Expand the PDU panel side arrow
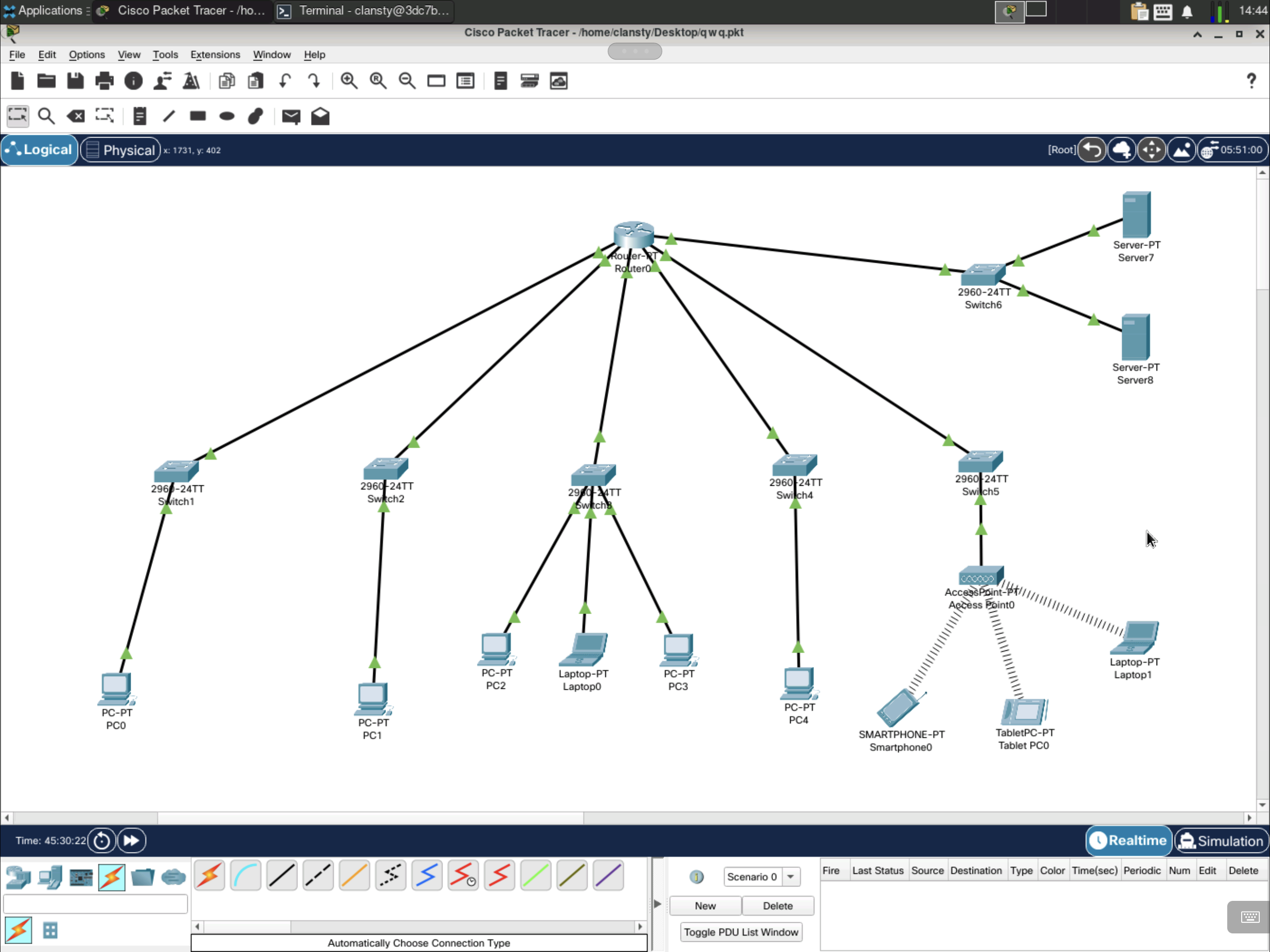The height and width of the screenshot is (952, 1270). coord(657,904)
